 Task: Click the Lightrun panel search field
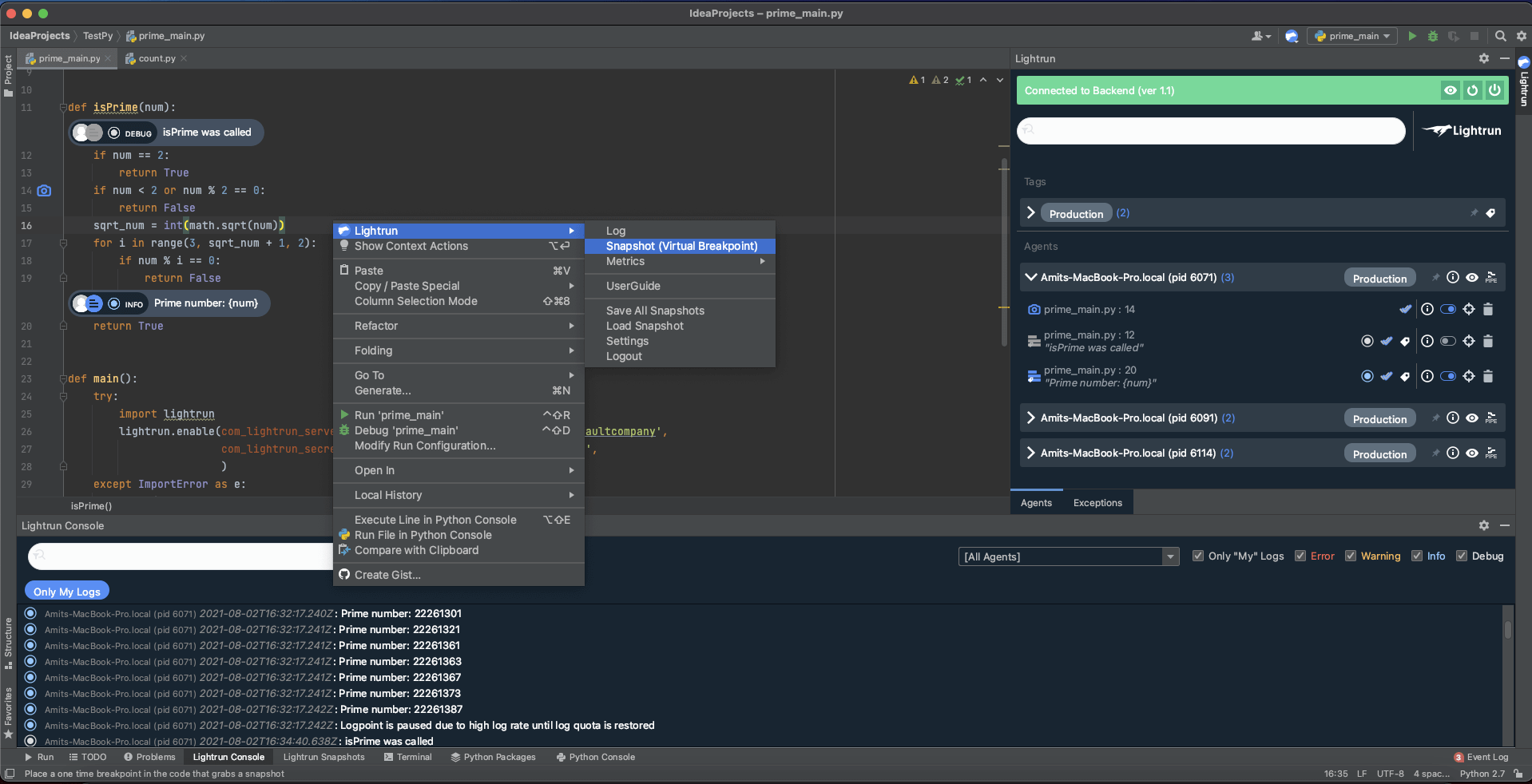click(x=1209, y=131)
